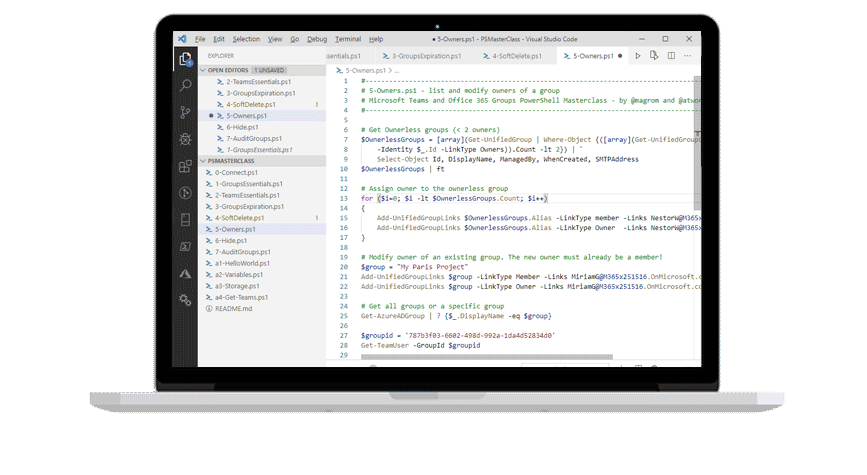Click the editor horizontal scrollbar
This screenshot has height=475, width=867.
[x=487, y=357]
